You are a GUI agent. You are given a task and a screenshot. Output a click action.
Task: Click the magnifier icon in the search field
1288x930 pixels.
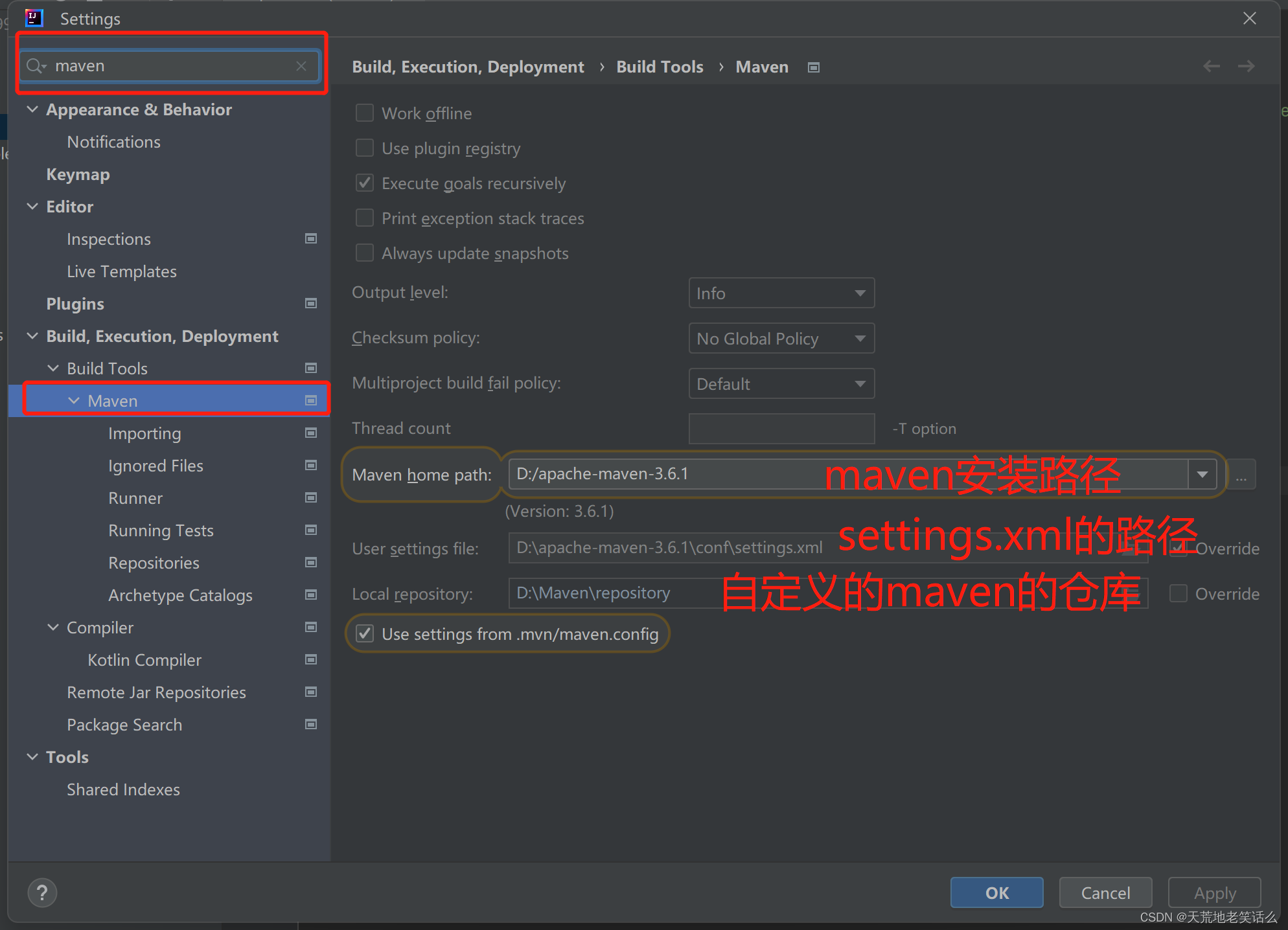(36, 65)
